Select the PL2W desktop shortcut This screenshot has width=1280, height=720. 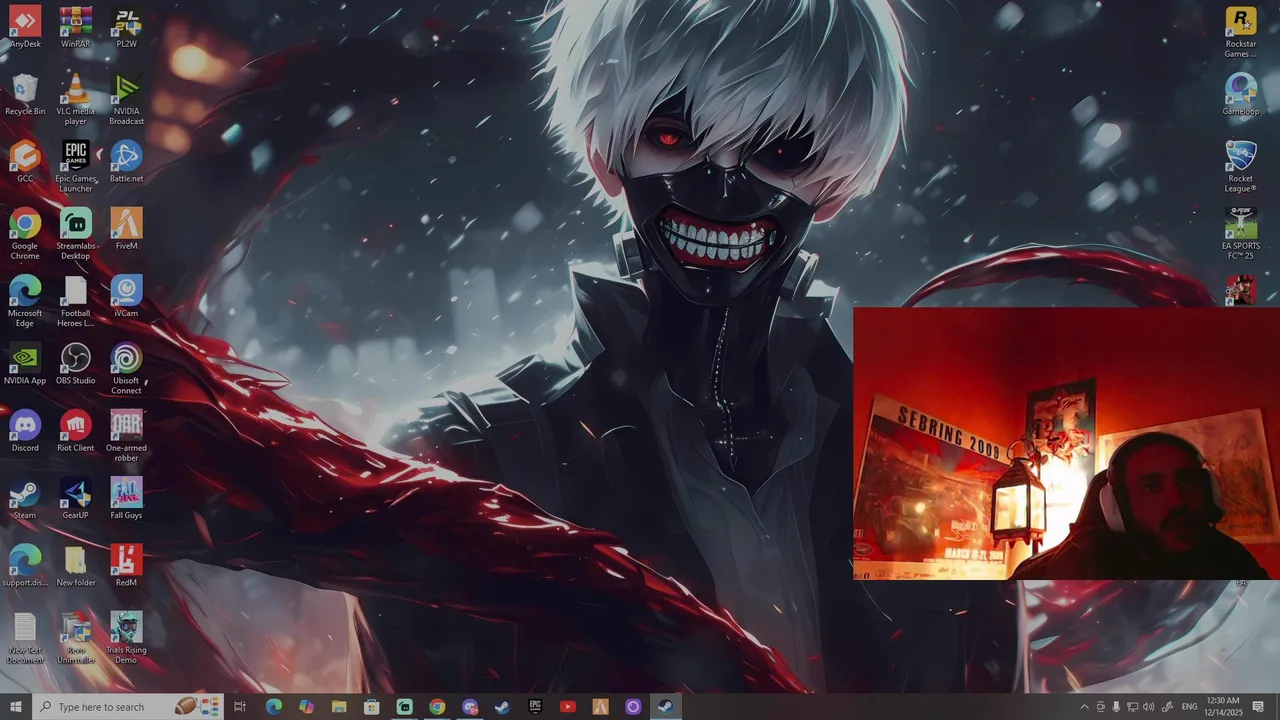[126, 27]
